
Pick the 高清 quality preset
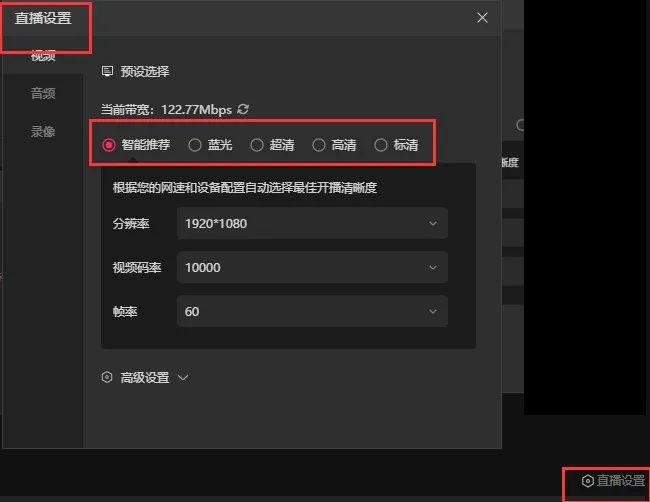(x=319, y=145)
